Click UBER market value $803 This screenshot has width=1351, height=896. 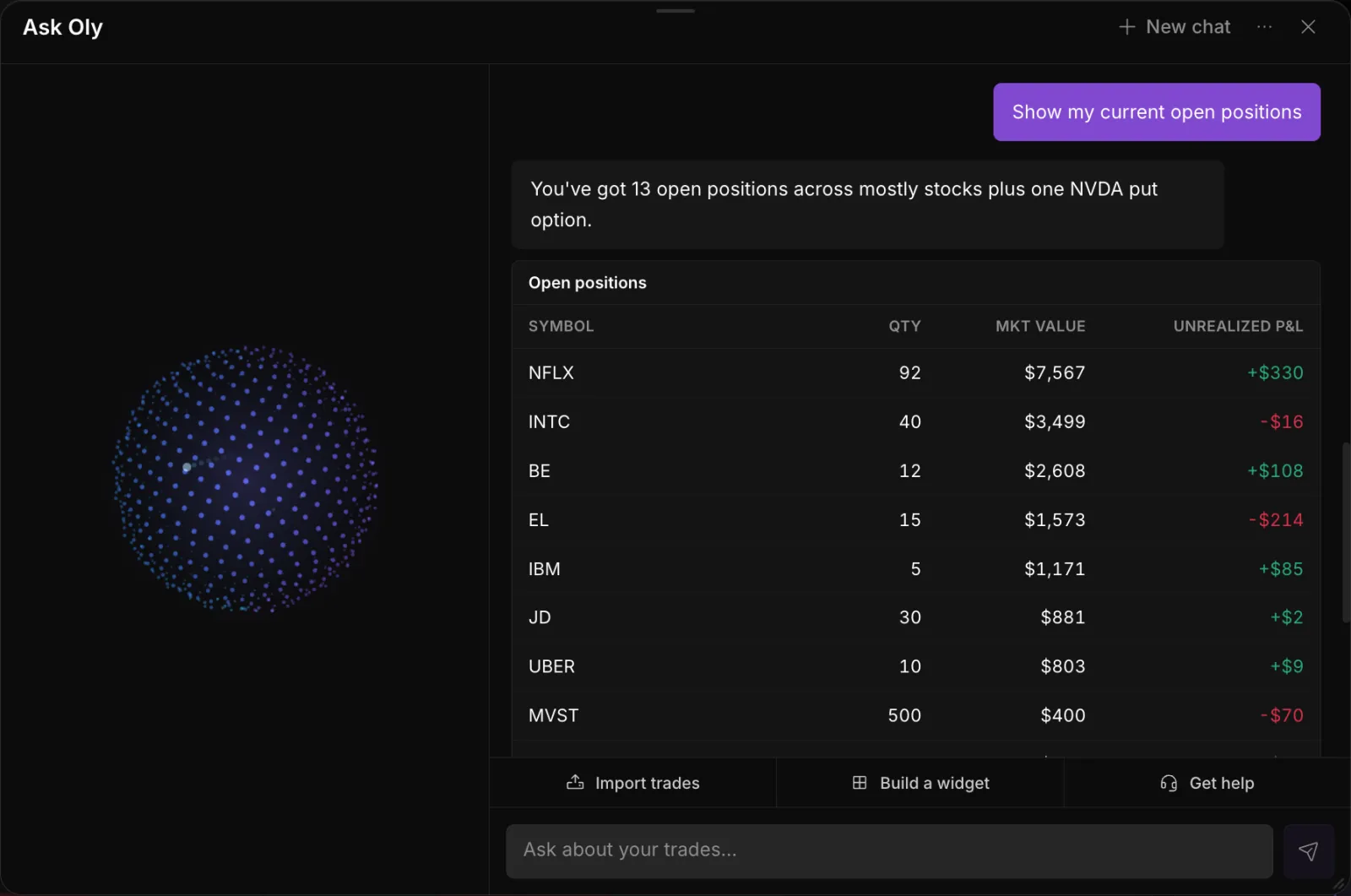click(1063, 666)
